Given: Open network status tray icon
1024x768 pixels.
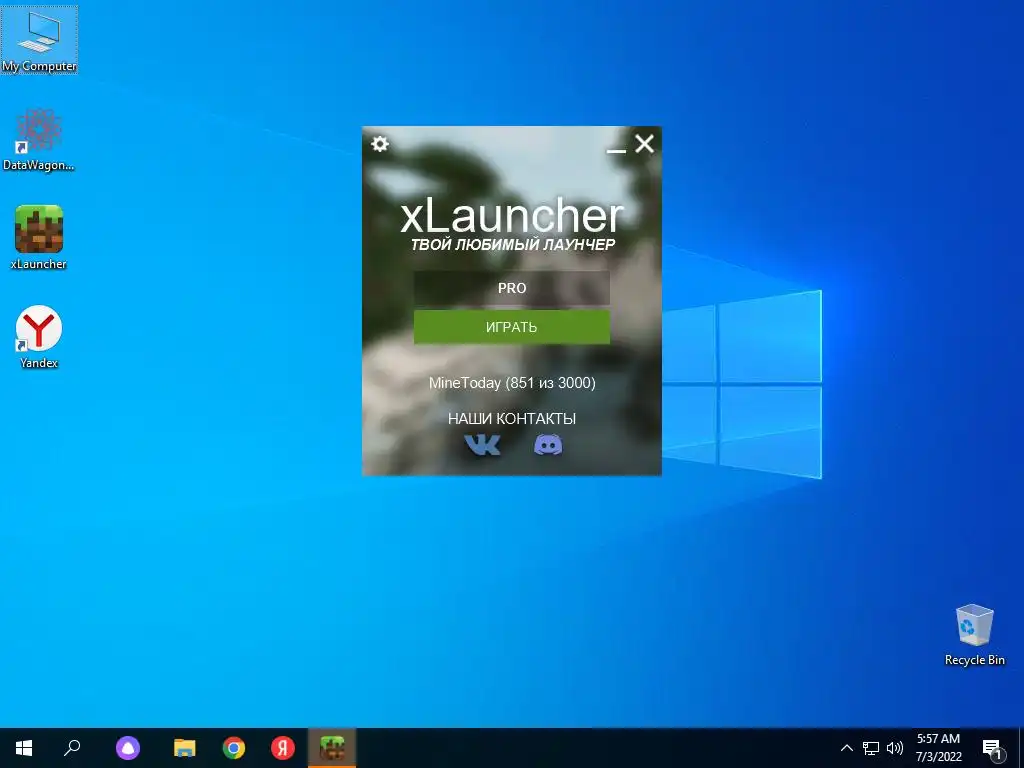Looking at the screenshot, I should click(871, 748).
